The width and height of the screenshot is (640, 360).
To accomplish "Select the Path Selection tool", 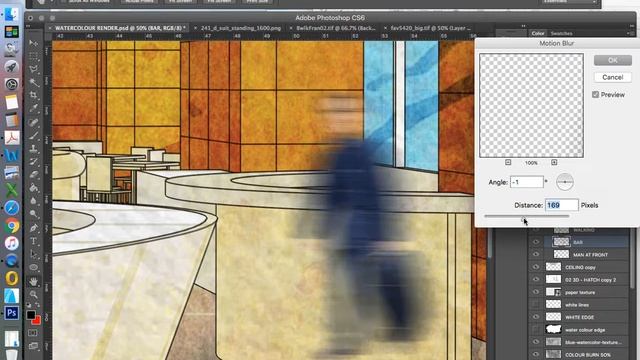I will pyautogui.click(x=33, y=254).
